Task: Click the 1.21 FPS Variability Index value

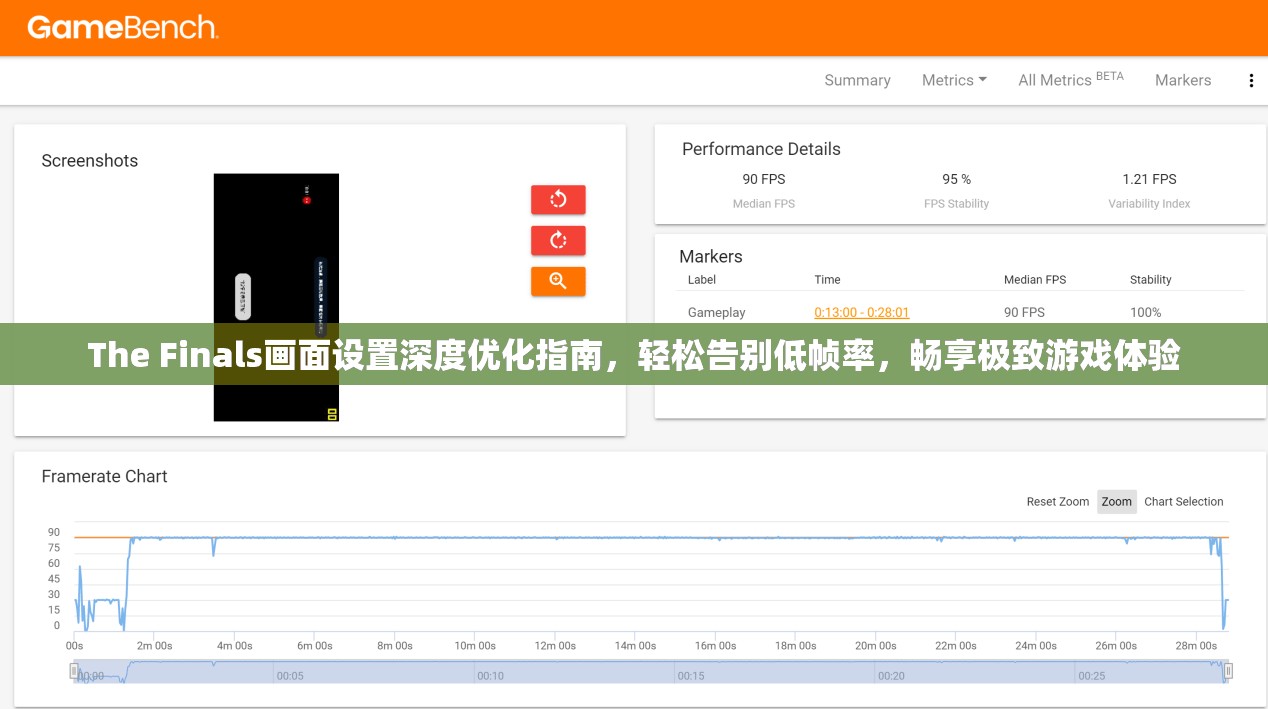Action: (1149, 179)
